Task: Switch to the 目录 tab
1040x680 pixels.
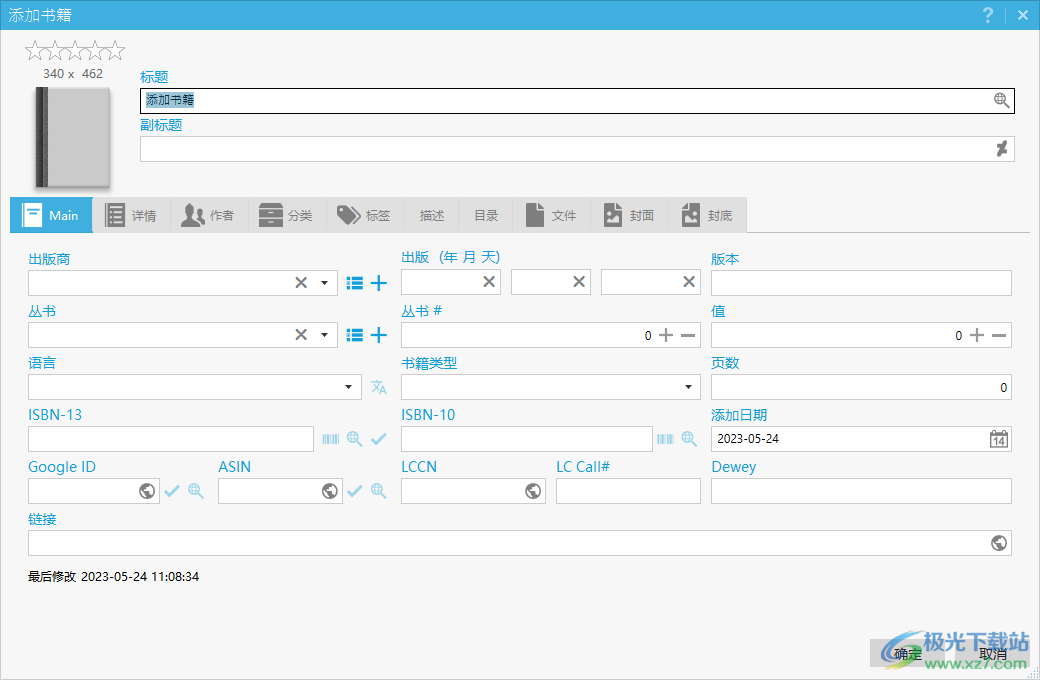Action: pos(486,215)
